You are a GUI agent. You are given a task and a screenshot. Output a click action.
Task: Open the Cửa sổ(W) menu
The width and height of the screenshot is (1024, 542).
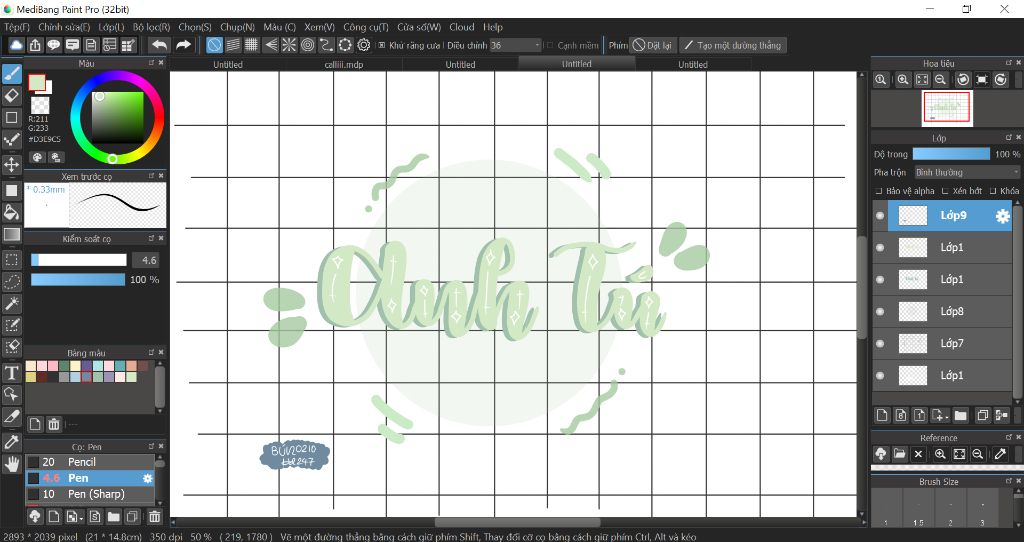coord(419,27)
